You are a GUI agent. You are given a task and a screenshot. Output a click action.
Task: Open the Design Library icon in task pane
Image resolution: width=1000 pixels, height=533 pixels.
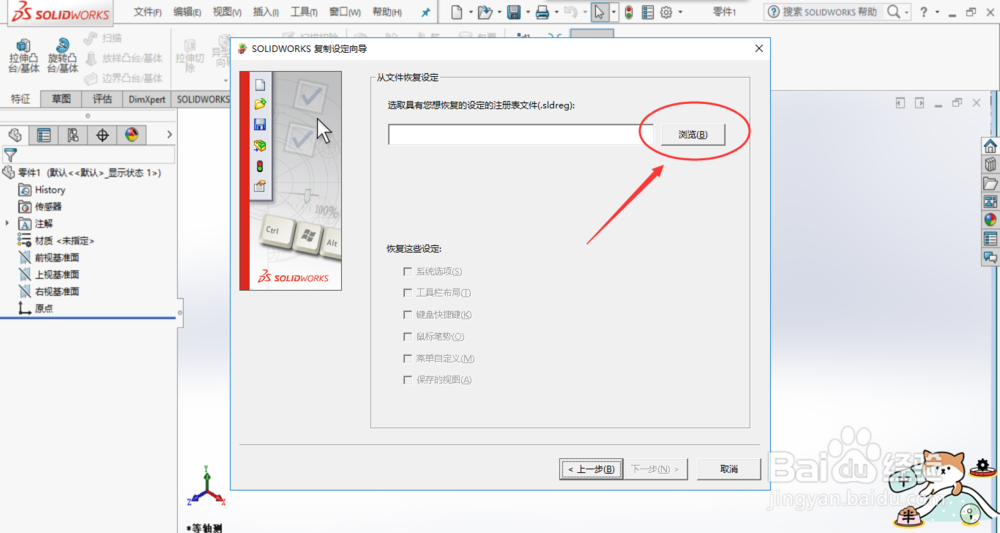990,164
